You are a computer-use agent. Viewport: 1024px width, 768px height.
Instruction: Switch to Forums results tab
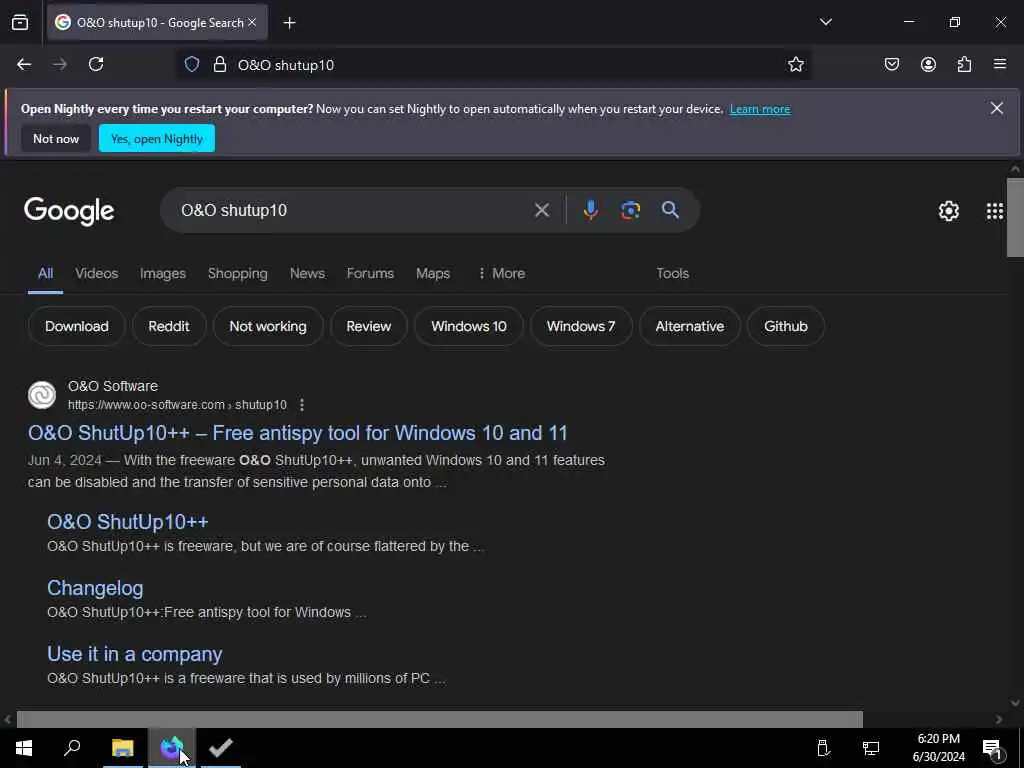click(370, 274)
